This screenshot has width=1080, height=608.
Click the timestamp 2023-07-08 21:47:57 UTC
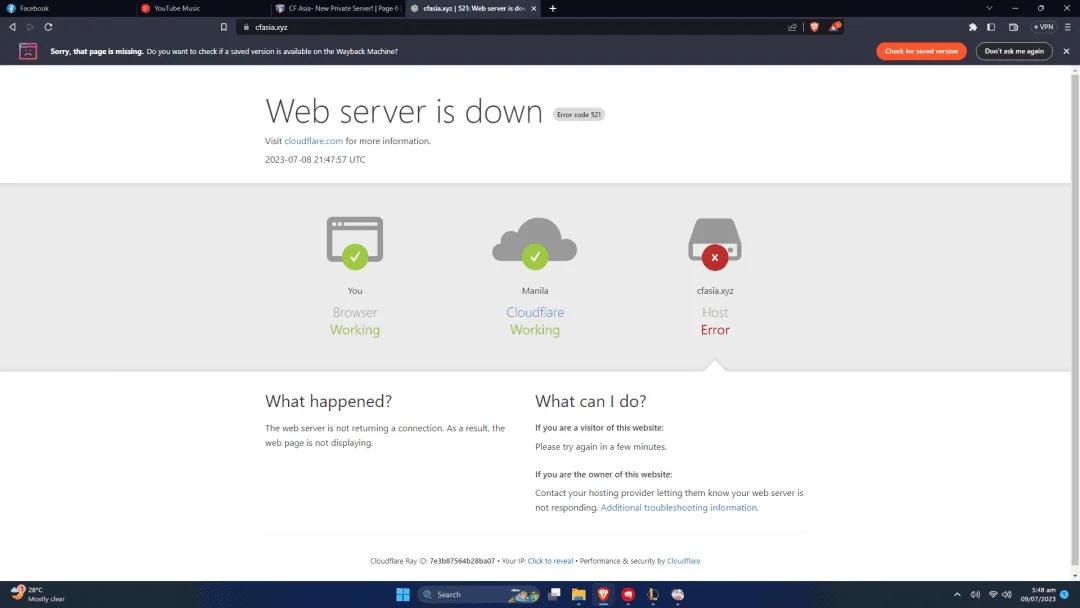pos(315,159)
